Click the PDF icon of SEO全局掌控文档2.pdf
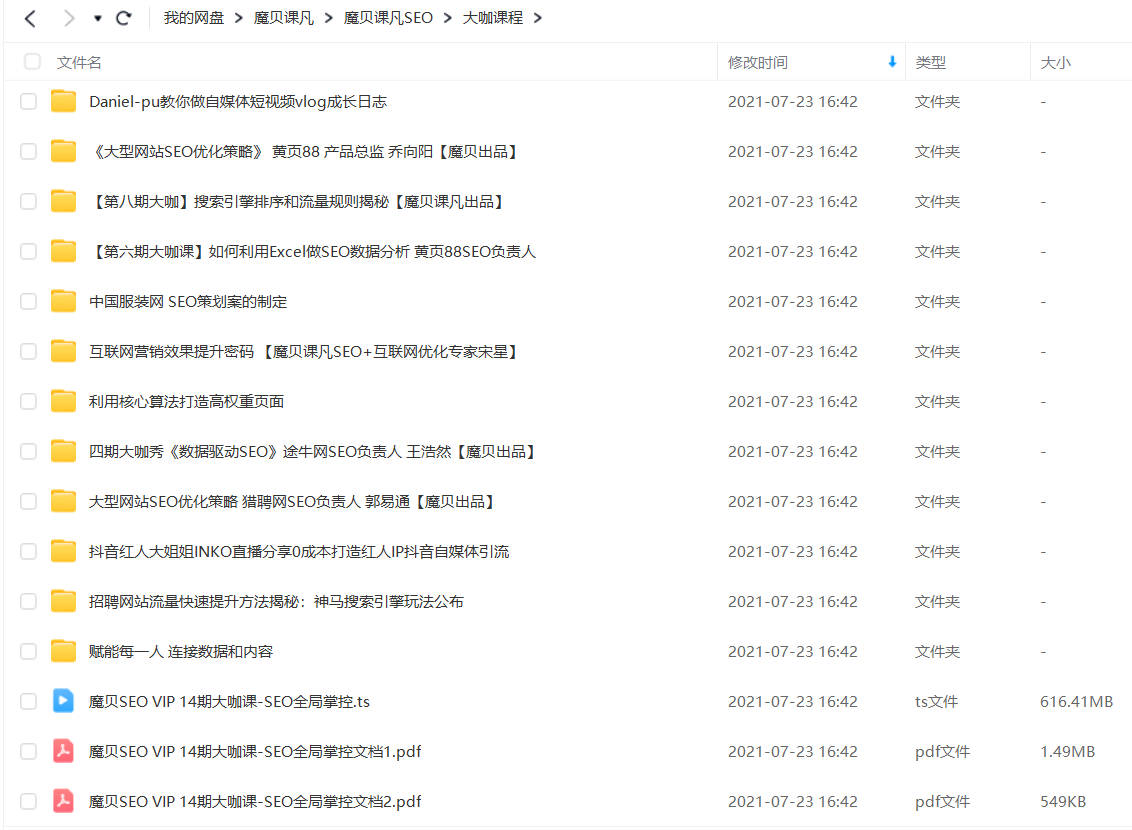This screenshot has width=1132, height=830. tap(64, 801)
